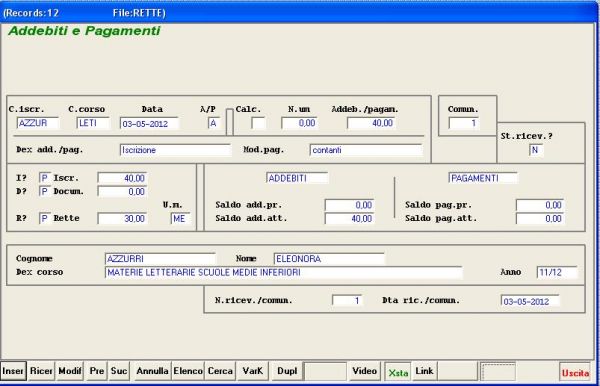Click the blank button after Dupl
600x386 pixels.
(325, 371)
